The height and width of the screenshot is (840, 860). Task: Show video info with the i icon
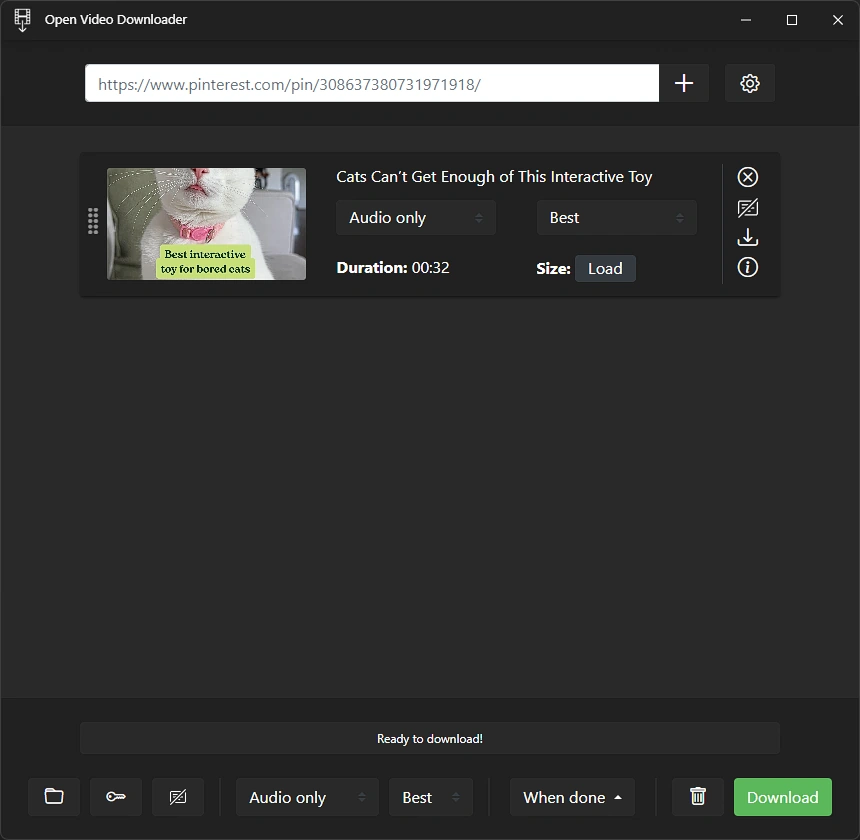pyautogui.click(x=748, y=267)
